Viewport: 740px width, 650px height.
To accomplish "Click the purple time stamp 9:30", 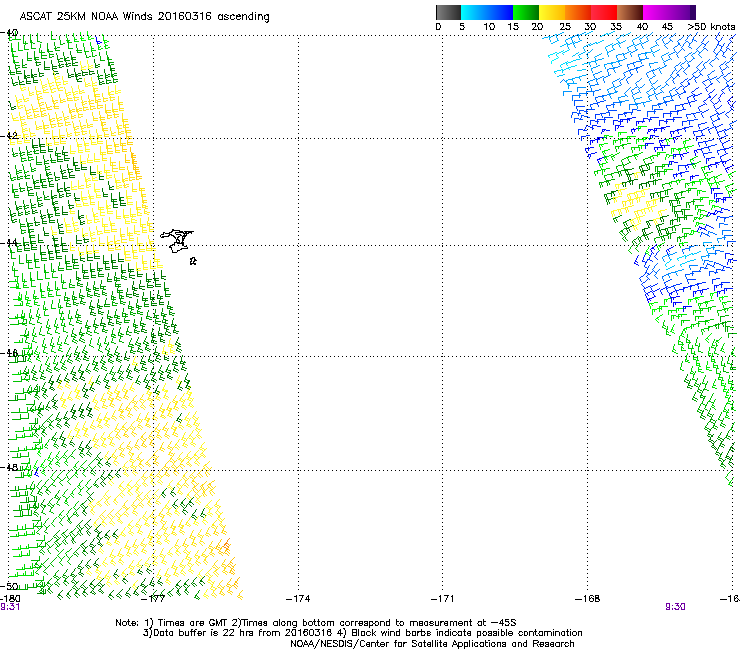I will pyautogui.click(x=675, y=607).
